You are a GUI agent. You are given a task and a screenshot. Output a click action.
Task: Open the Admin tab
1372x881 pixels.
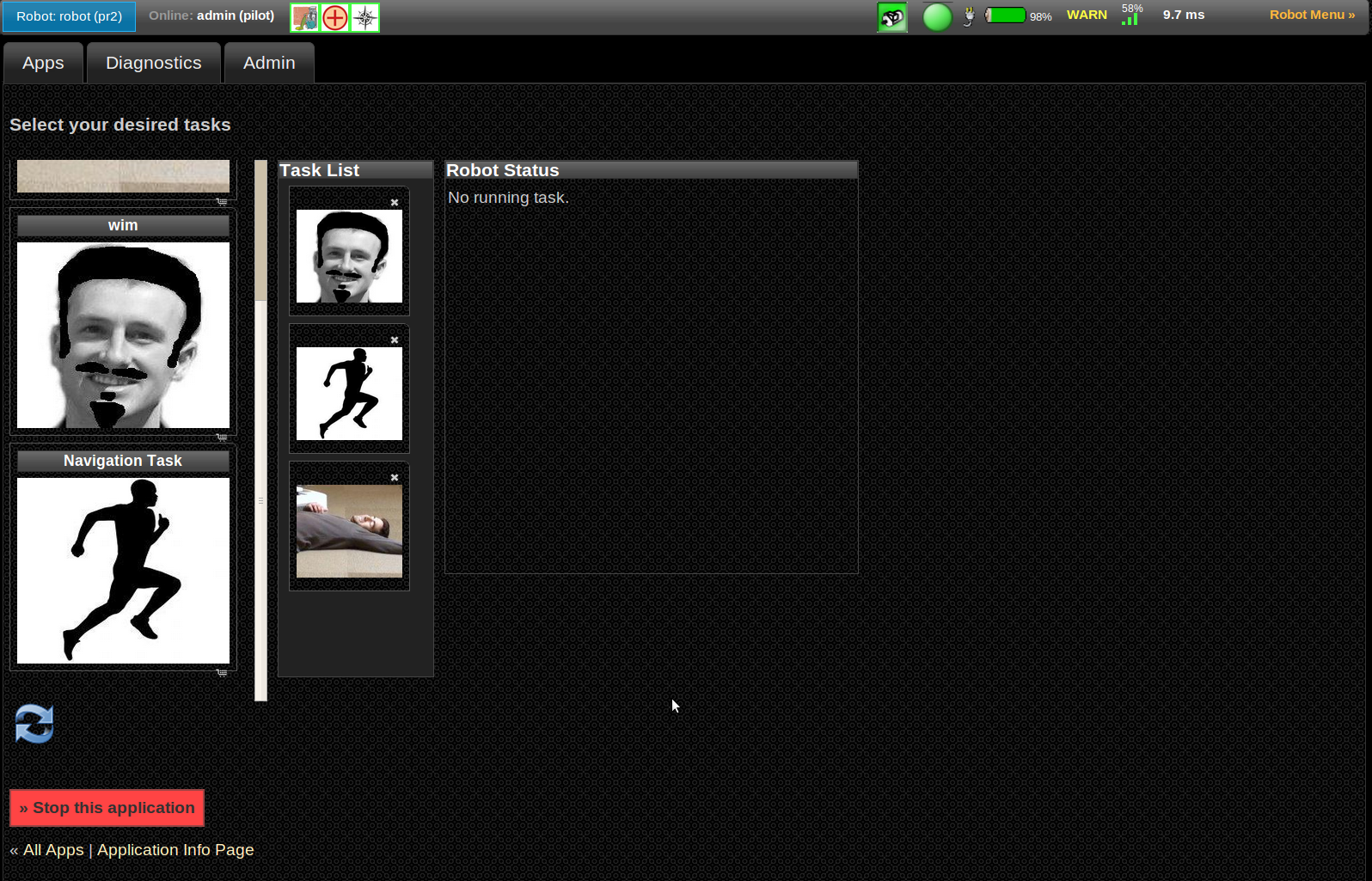click(x=269, y=64)
